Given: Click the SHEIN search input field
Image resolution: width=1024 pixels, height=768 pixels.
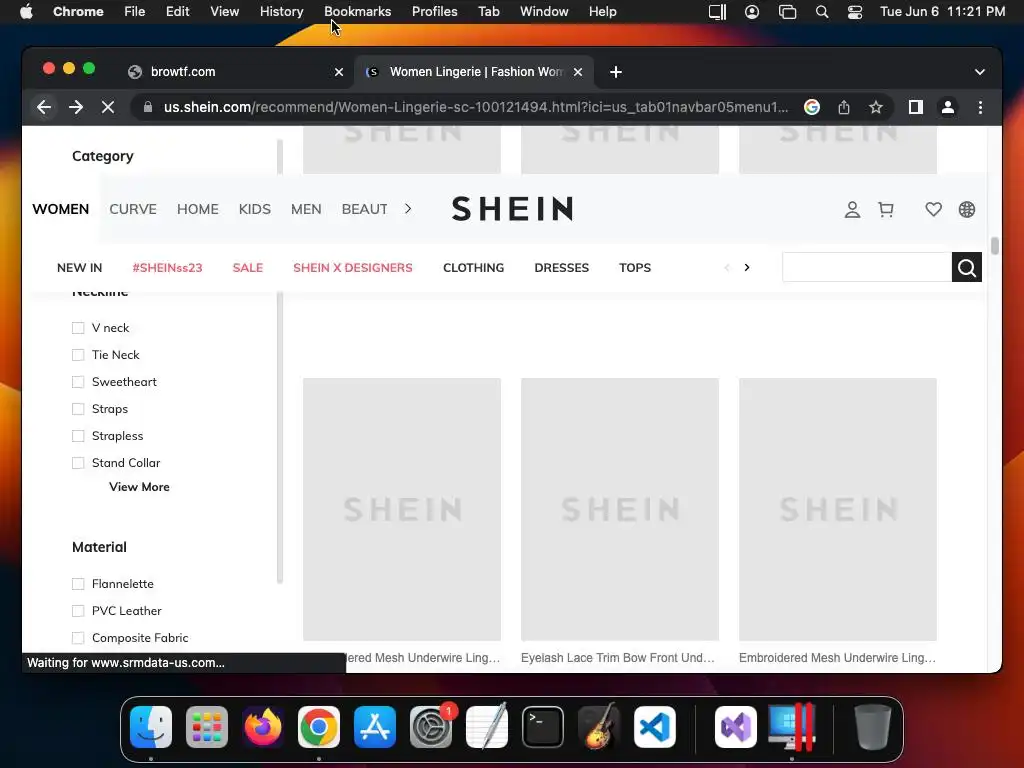Looking at the screenshot, I should point(867,267).
